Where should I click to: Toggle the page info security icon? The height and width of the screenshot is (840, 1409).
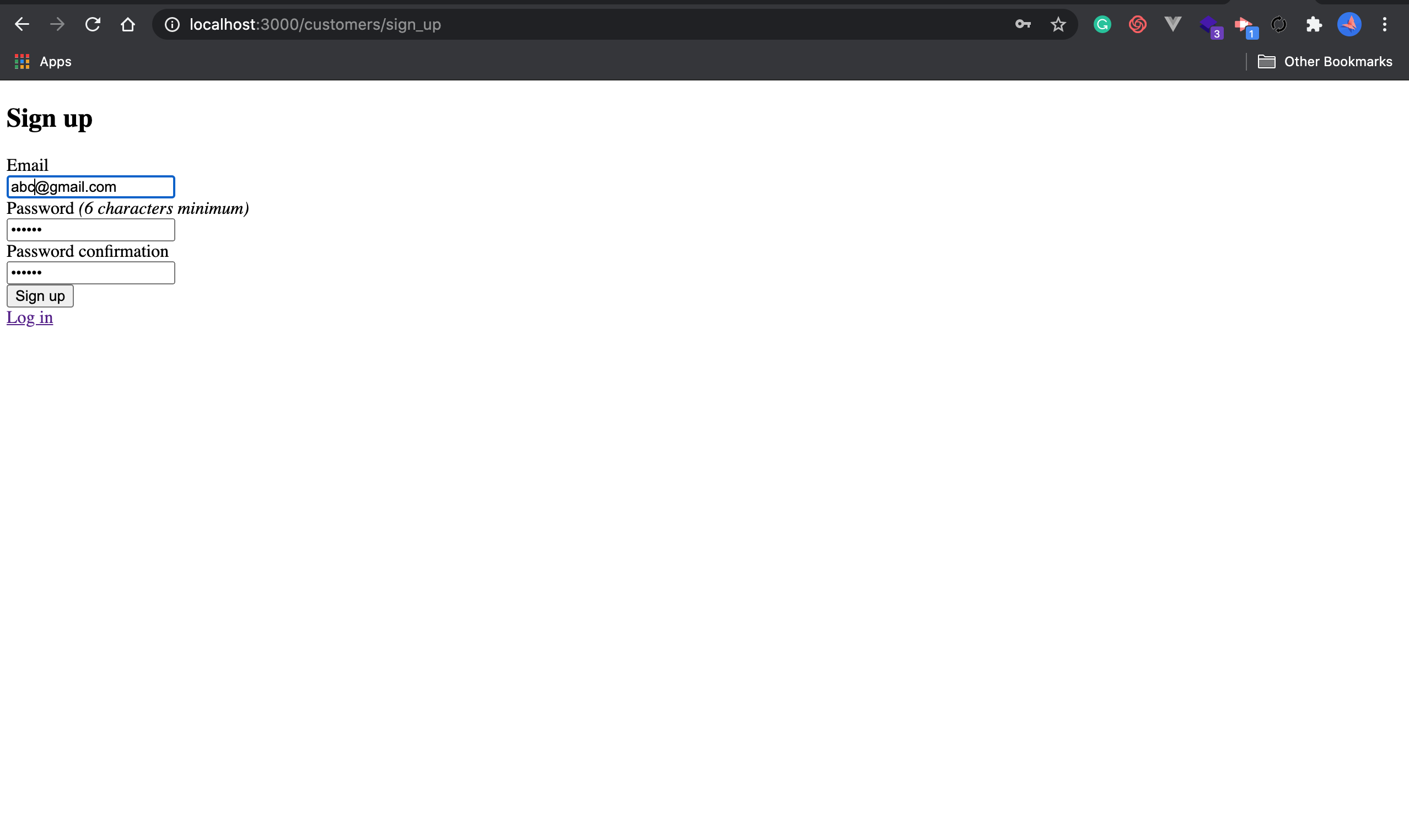173,24
